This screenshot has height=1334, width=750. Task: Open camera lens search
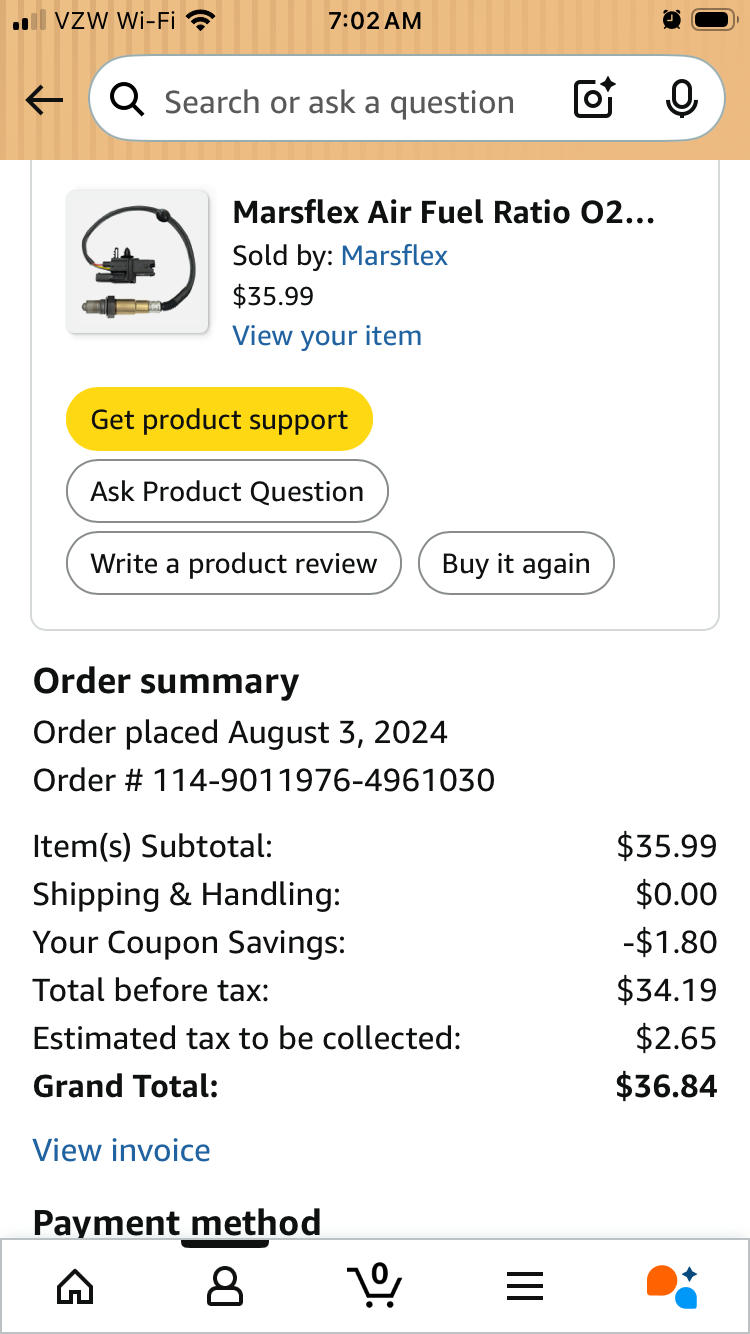click(593, 100)
